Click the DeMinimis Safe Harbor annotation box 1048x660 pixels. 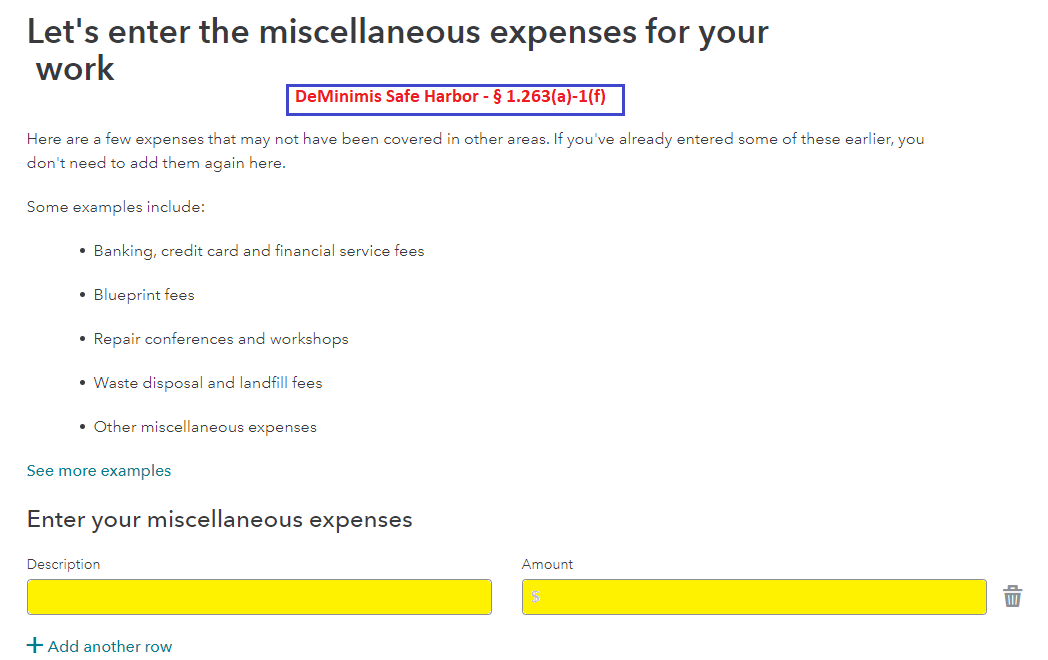pos(455,100)
